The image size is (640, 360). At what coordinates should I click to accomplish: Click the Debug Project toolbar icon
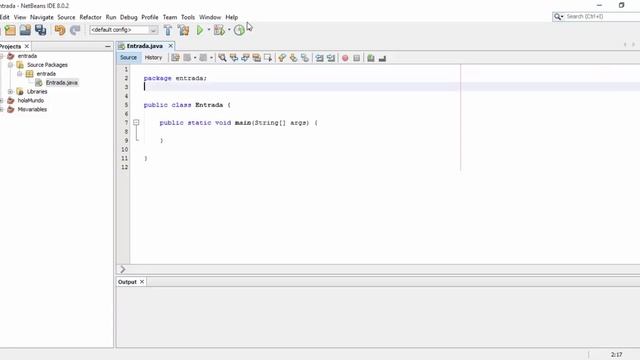point(219,30)
